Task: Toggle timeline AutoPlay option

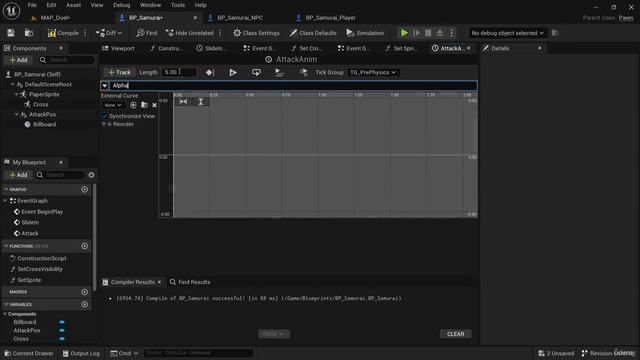Action: (x=233, y=72)
